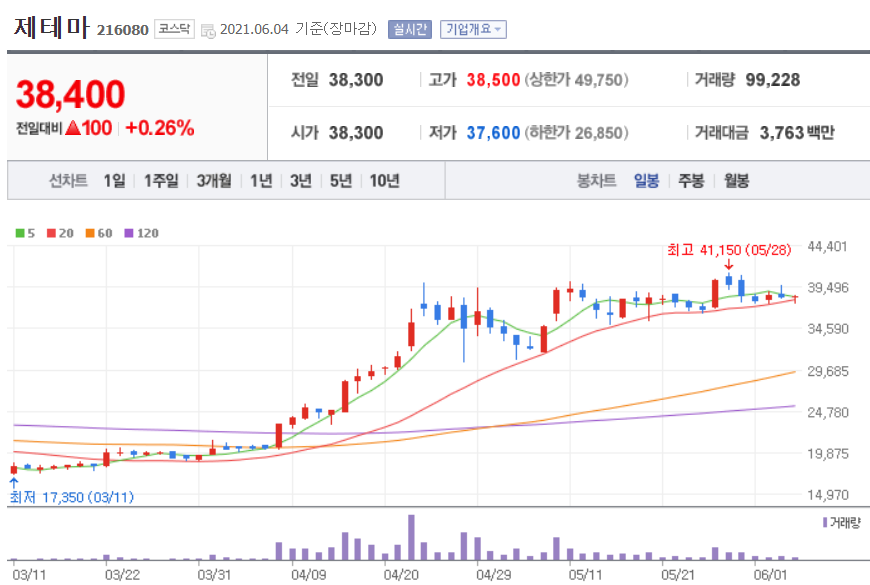Click the purple 120-day moving average swatch
The image size is (870, 585).
(129, 233)
